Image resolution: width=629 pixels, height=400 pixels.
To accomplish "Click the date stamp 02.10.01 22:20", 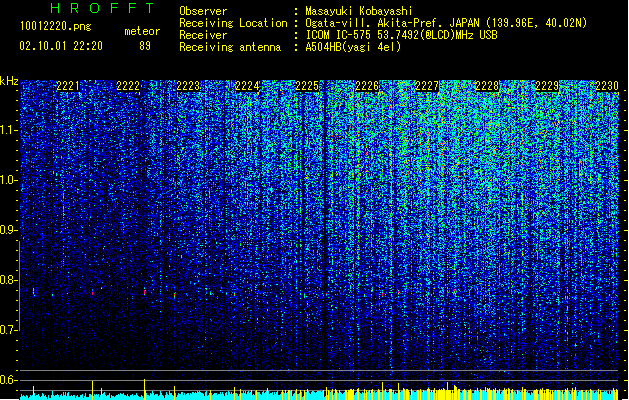I will [x=61, y=46].
